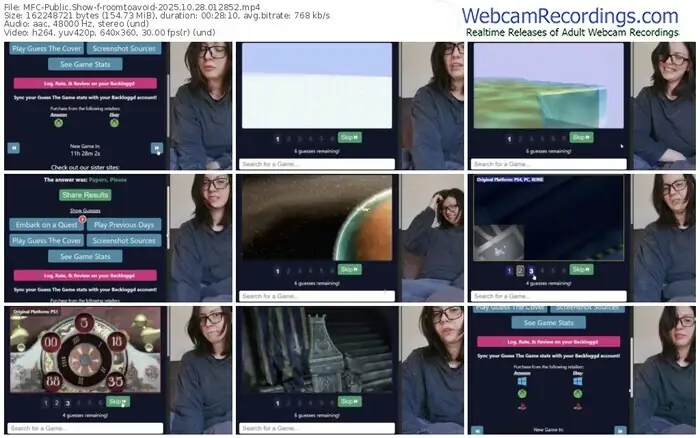Click See Game Stats in the top-left thumbnail
The image size is (700, 438).
(85, 64)
